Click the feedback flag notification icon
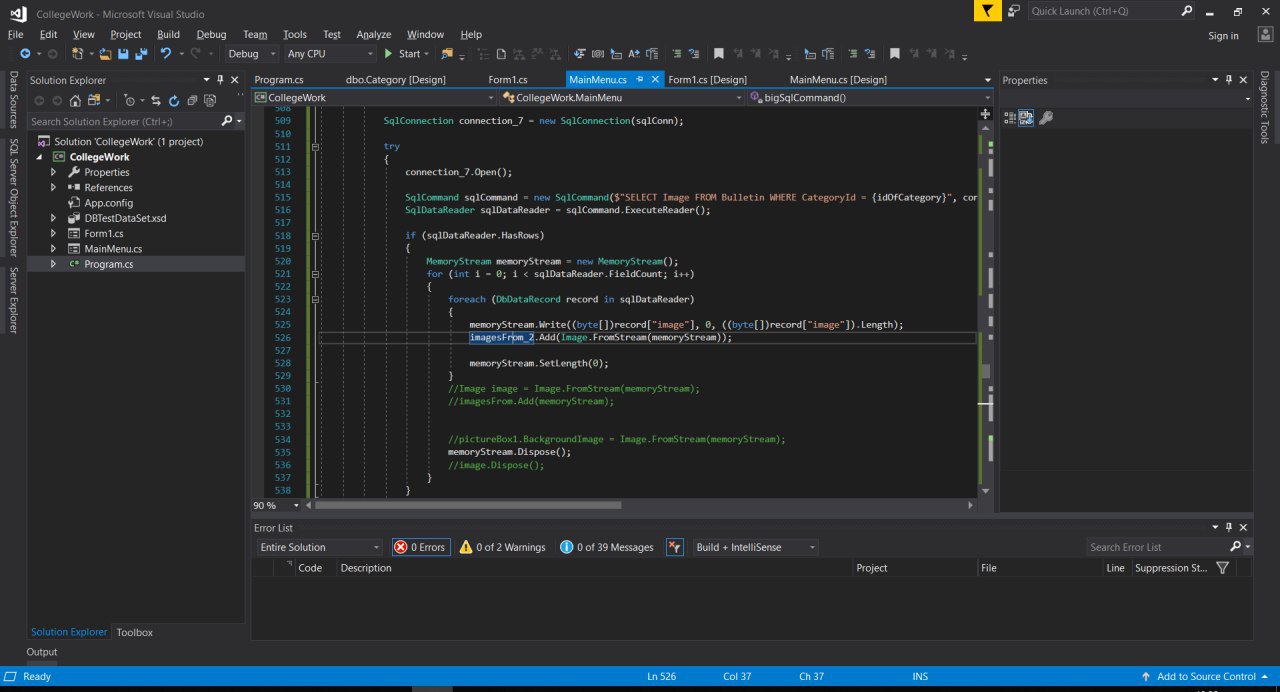1280x692 pixels. point(987,11)
